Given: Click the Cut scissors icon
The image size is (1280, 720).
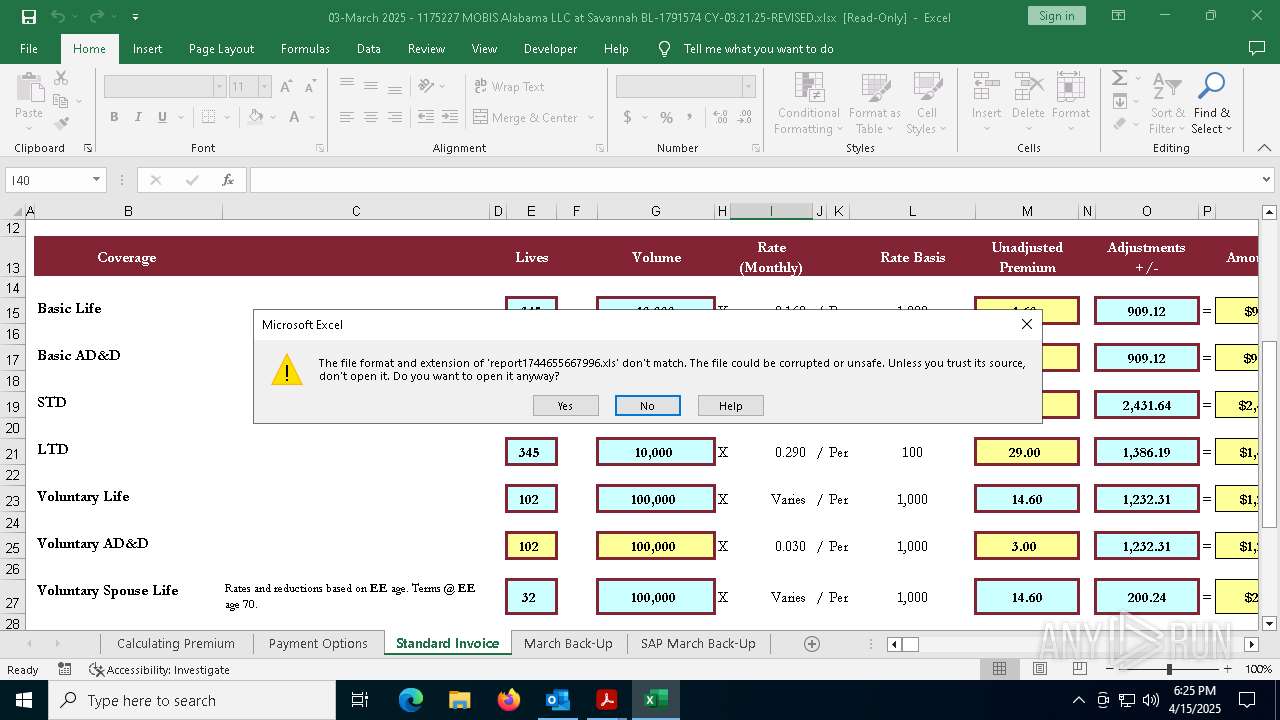Looking at the screenshot, I should pos(61,78).
